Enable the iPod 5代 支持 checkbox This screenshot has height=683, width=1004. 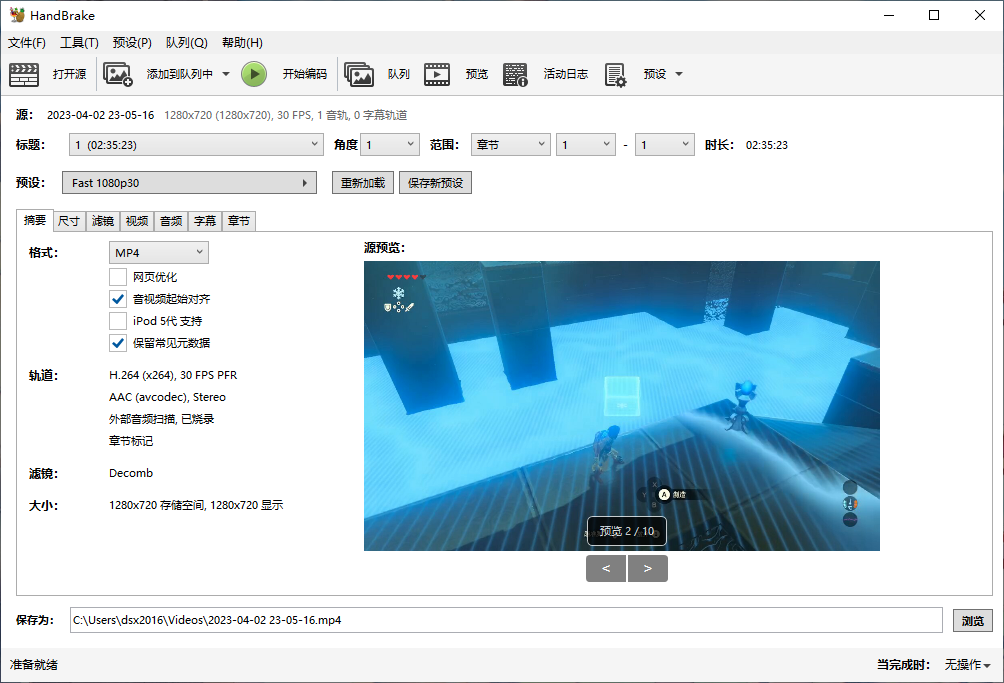tap(118, 321)
